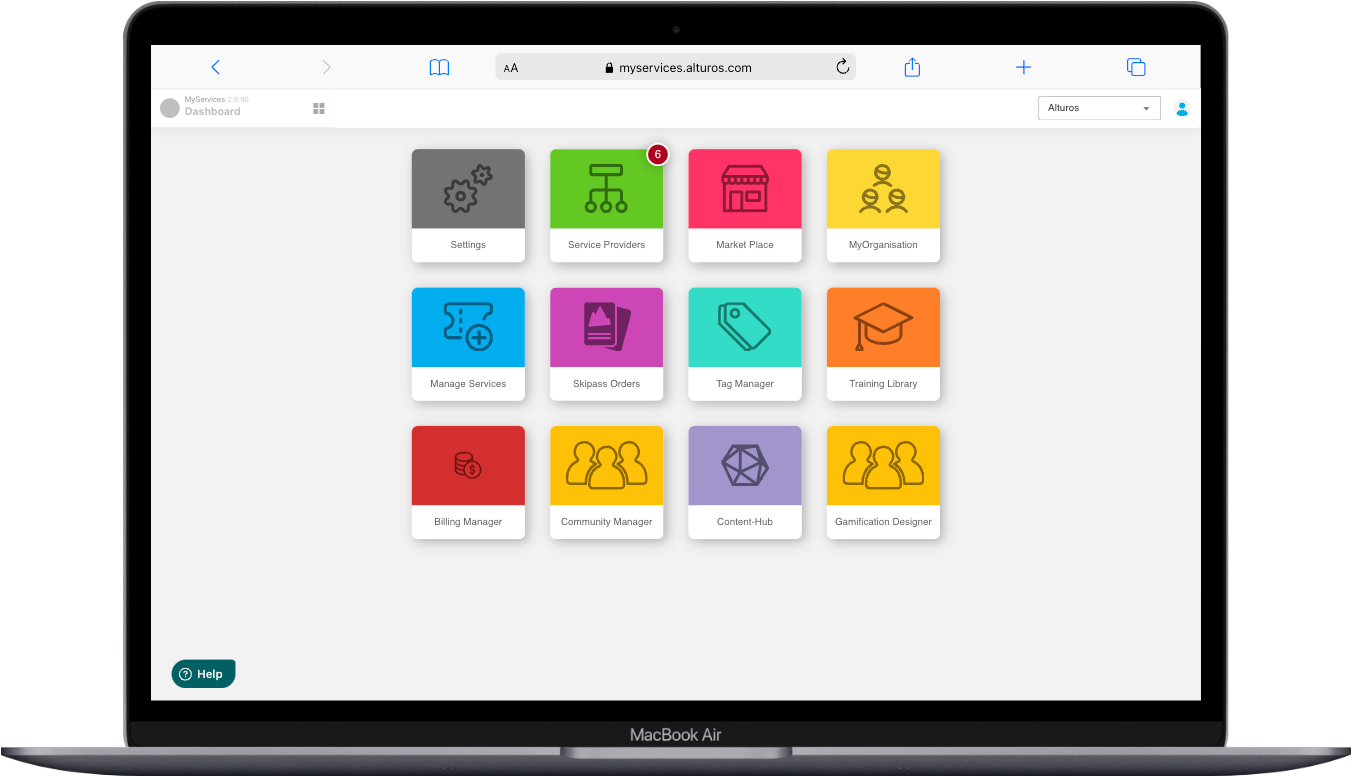Click the user profile icon
Image resolution: width=1351 pixels, height=776 pixels.
tap(1182, 108)
